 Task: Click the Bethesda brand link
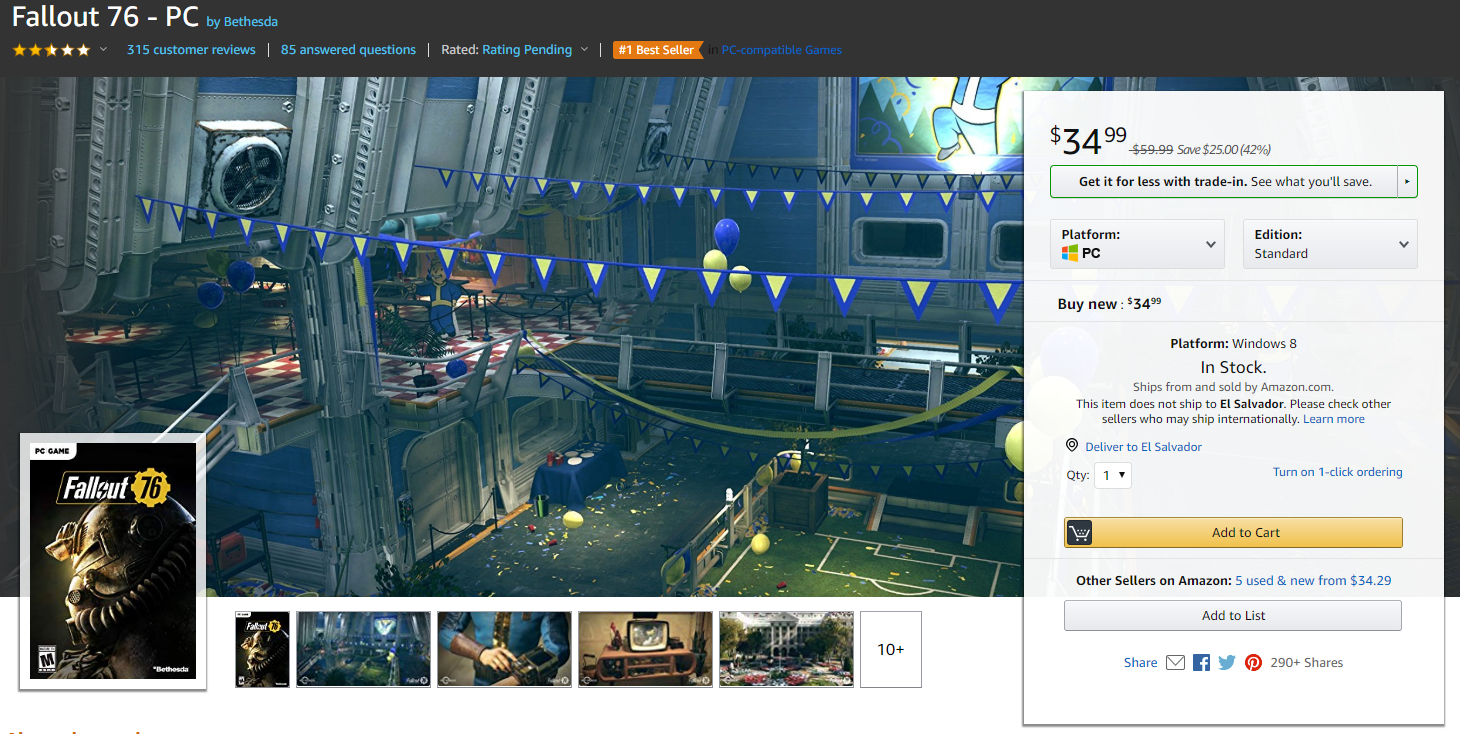[x=251, y=22]
